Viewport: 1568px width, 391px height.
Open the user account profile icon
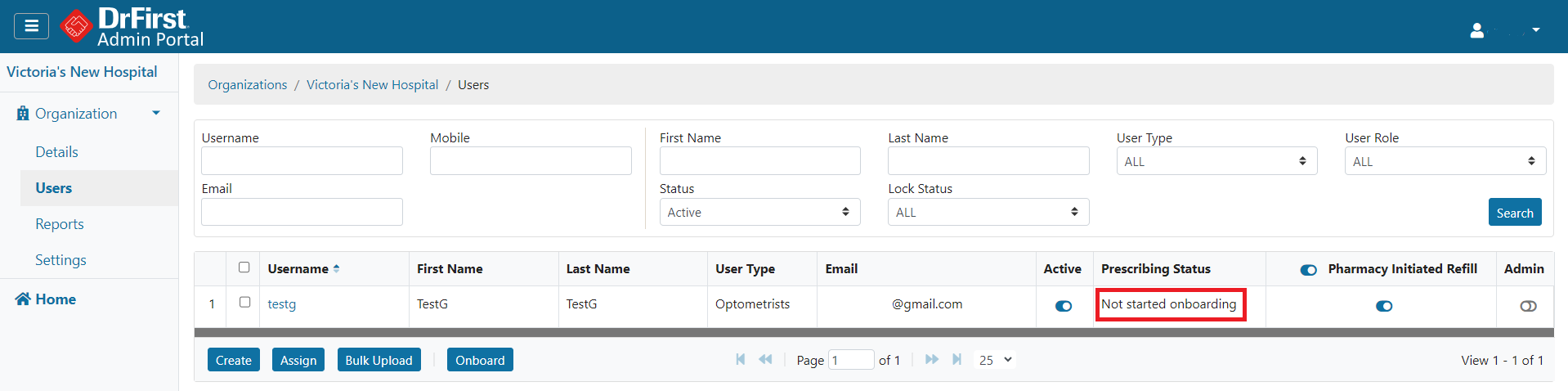(1476, 30)
